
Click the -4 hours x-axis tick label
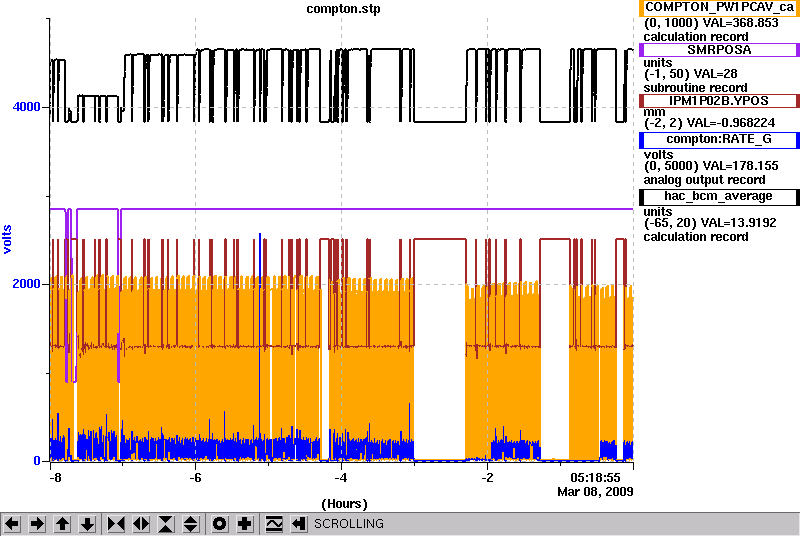coord(341,477)
